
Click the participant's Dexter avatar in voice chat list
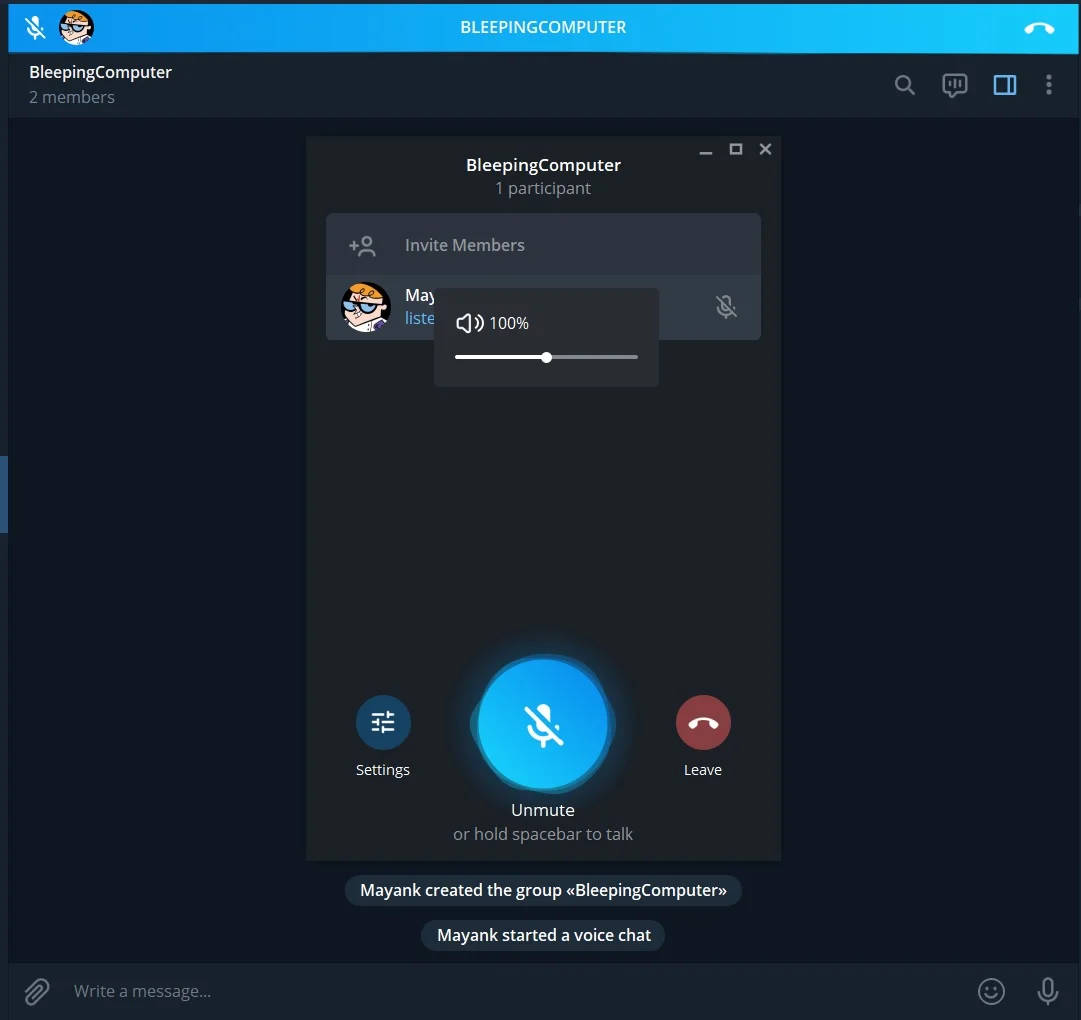coord(366,307)
